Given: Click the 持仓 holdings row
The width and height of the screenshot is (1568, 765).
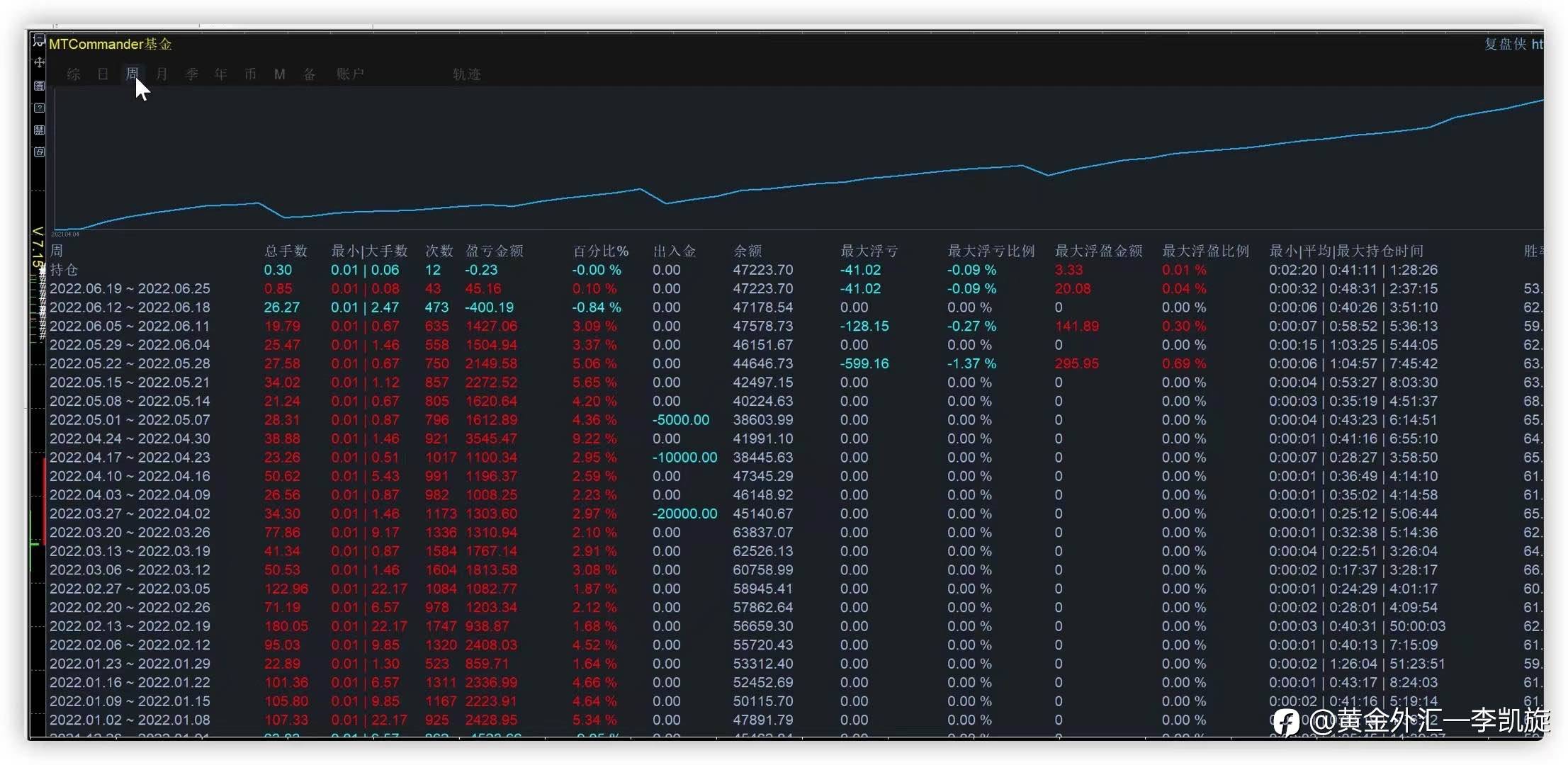Looking at the screenshot, I should pos(64,270).
